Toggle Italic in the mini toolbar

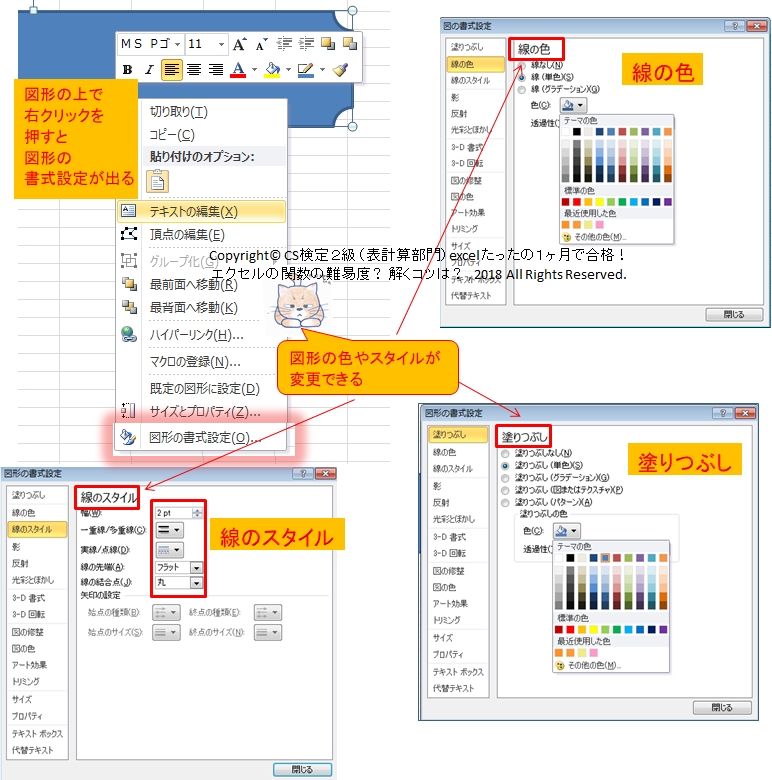point(149,70)
